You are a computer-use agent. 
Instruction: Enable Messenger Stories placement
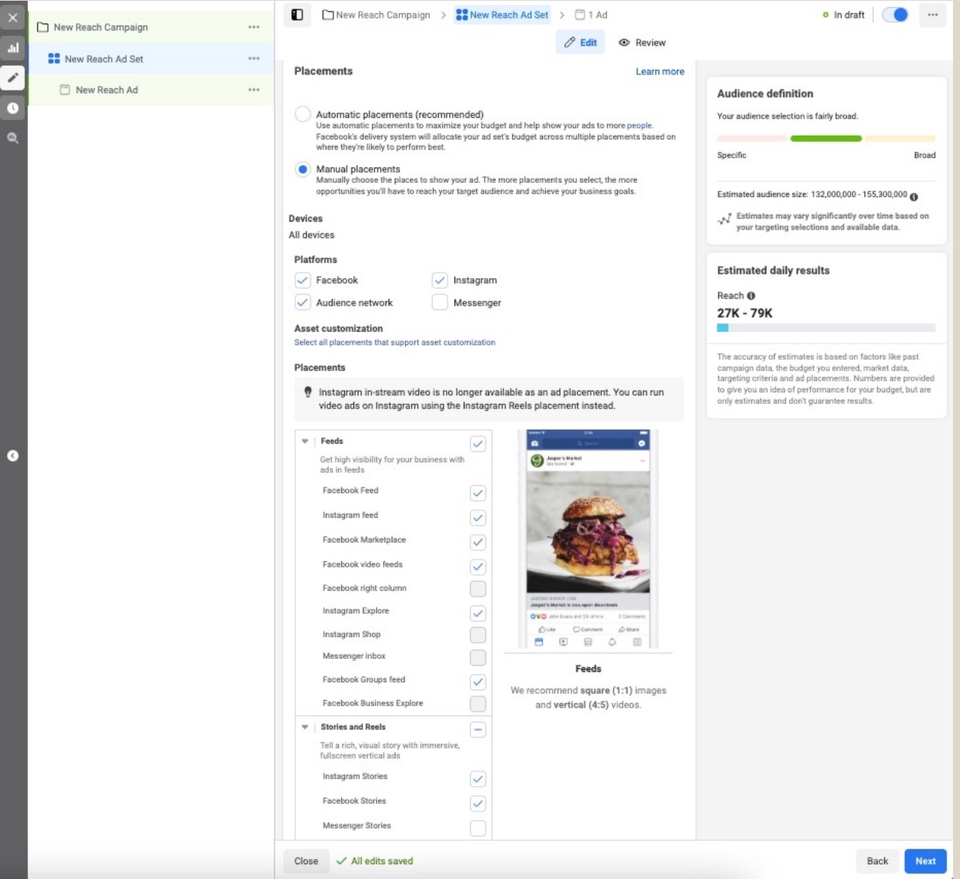click(478, 828)
